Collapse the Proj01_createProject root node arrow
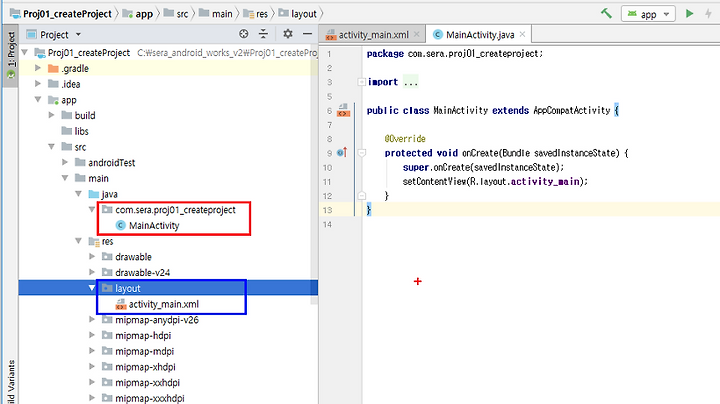Viewport: 720px width, 404px height. click(x=25, y=52)
